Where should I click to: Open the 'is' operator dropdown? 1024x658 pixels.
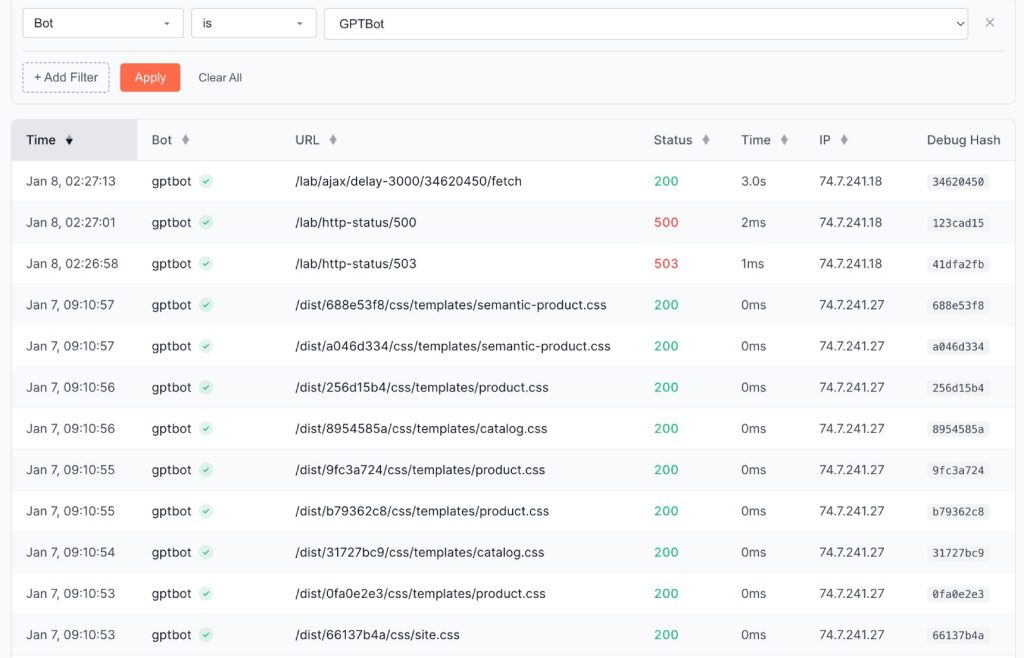[x=253, y=23]
